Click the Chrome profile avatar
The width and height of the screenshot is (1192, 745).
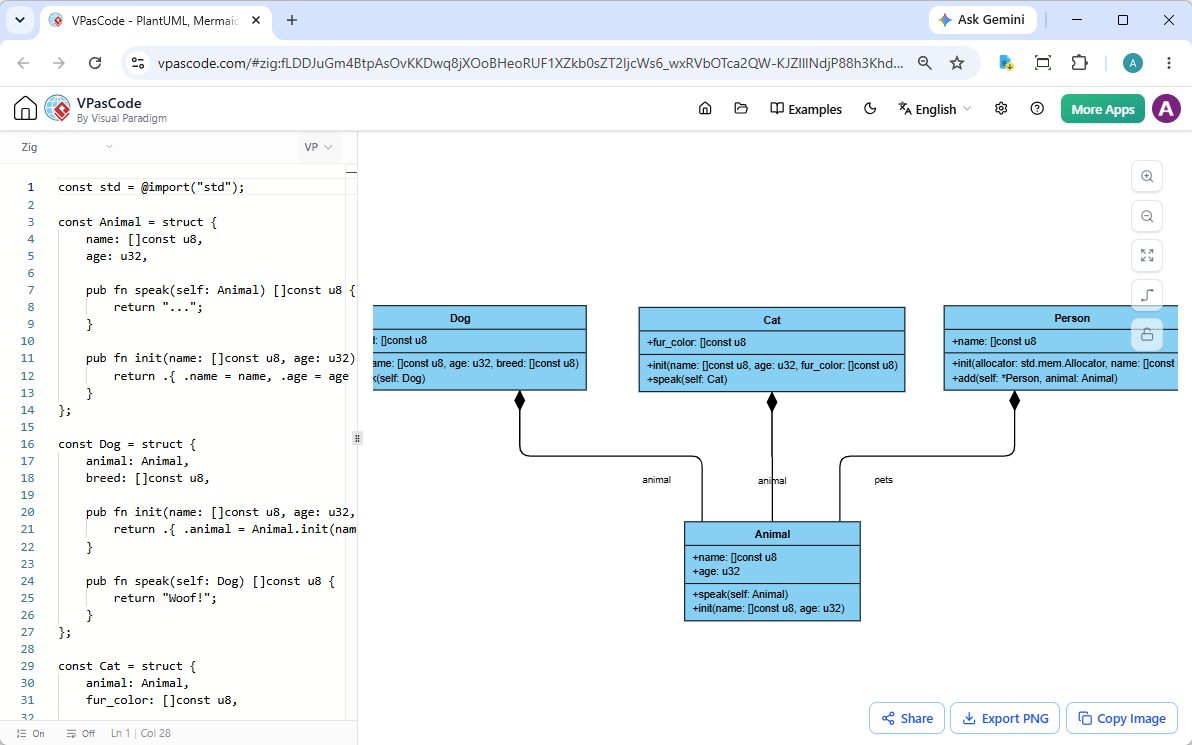(x=1133, y=63)
